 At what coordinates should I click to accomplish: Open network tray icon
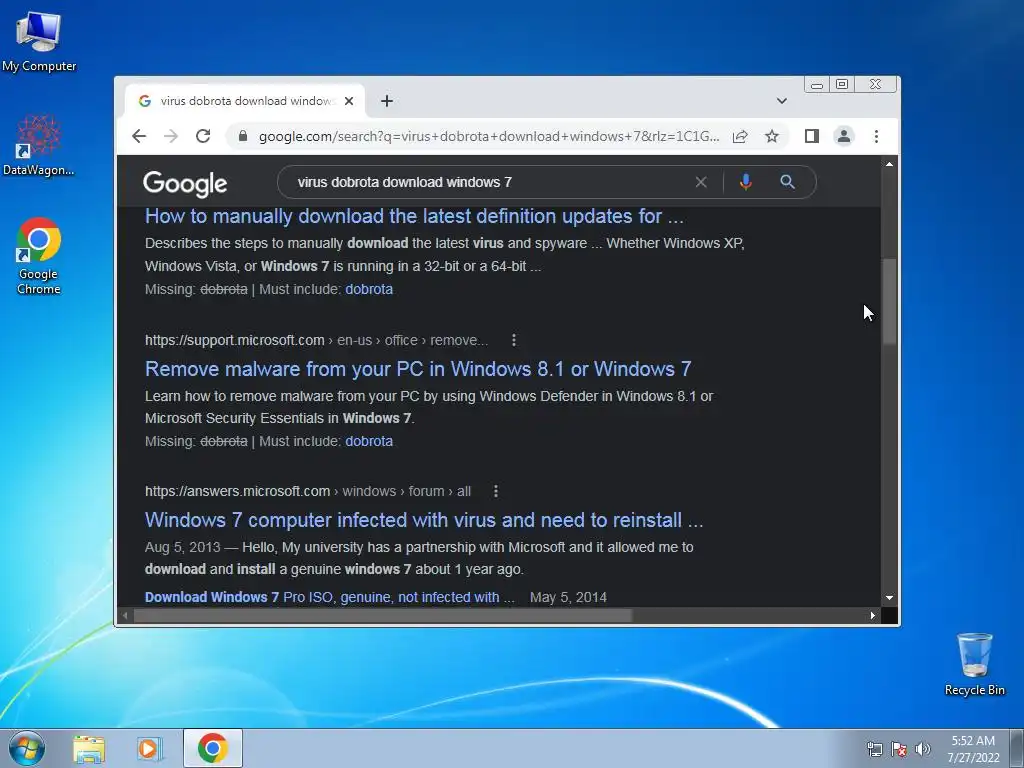[874, 749]
